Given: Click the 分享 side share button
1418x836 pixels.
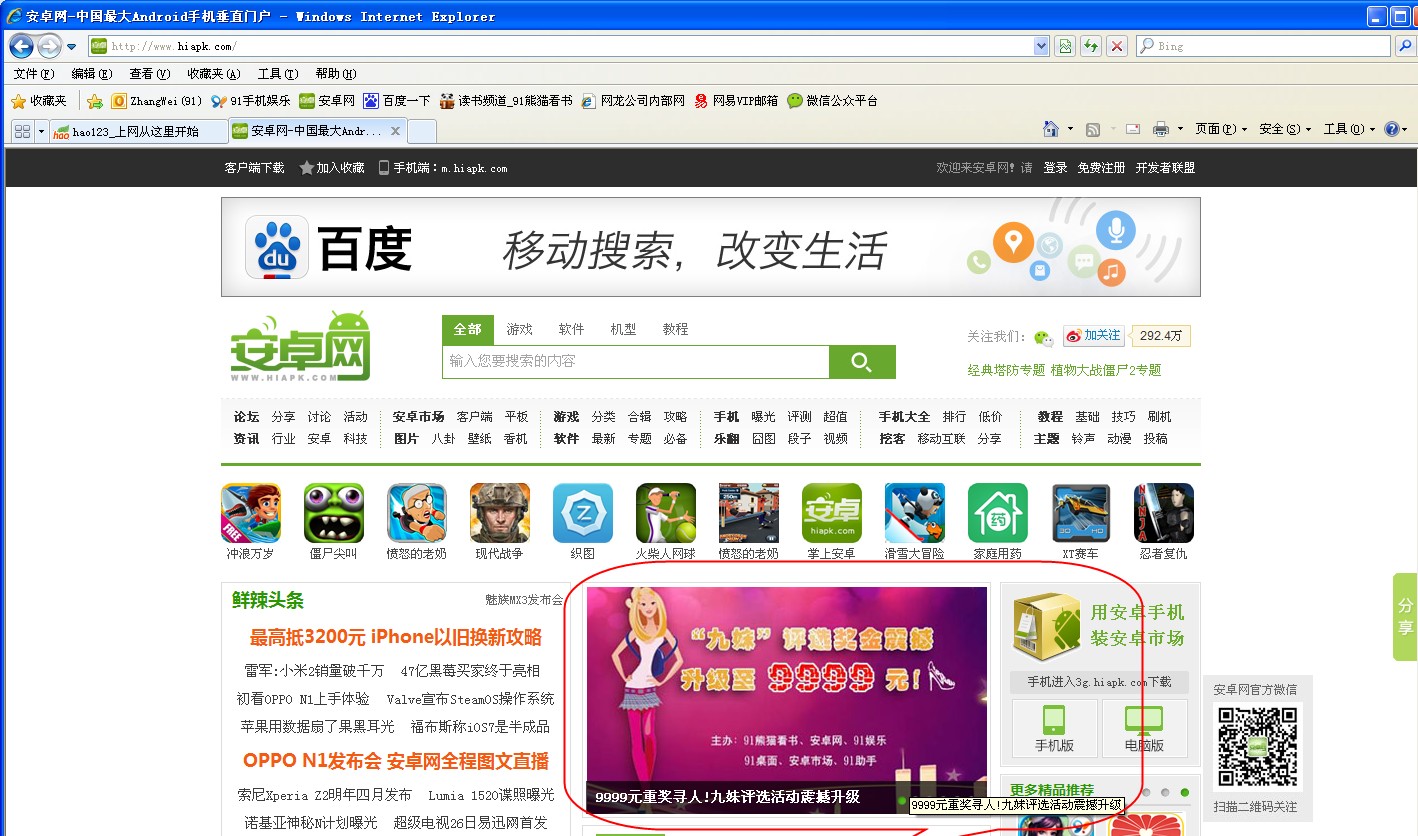Looking at the screenshot, I should tap(1405, 616).
